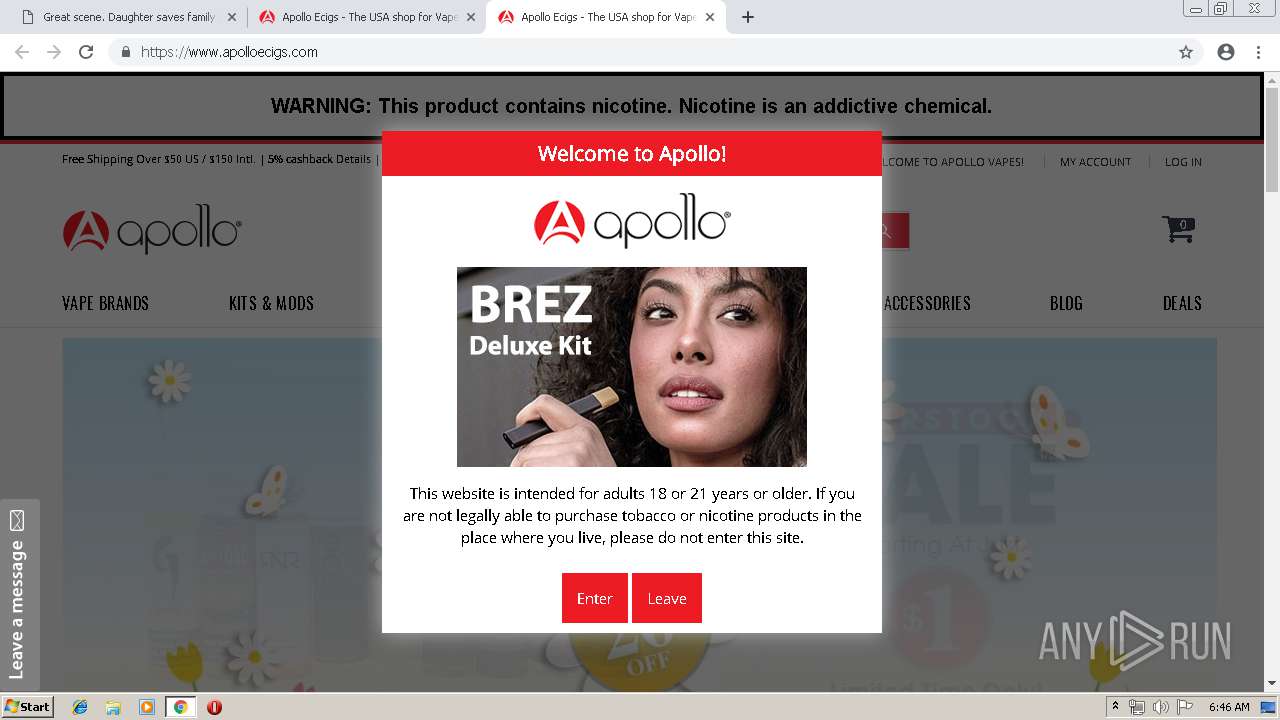
Task: Open the DEALS menu item
Action: pyautogui.click(x=1182, y=303)
